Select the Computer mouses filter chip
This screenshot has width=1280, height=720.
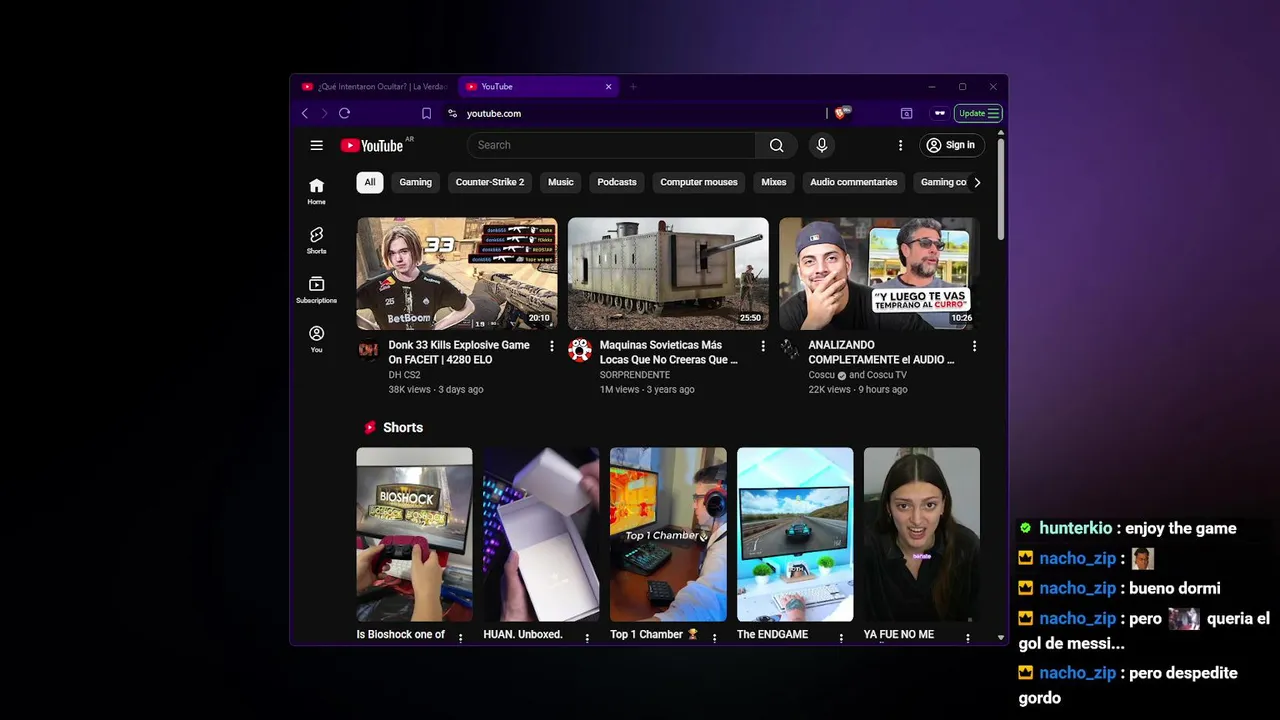pyautogui.click(x=699, y=182)
